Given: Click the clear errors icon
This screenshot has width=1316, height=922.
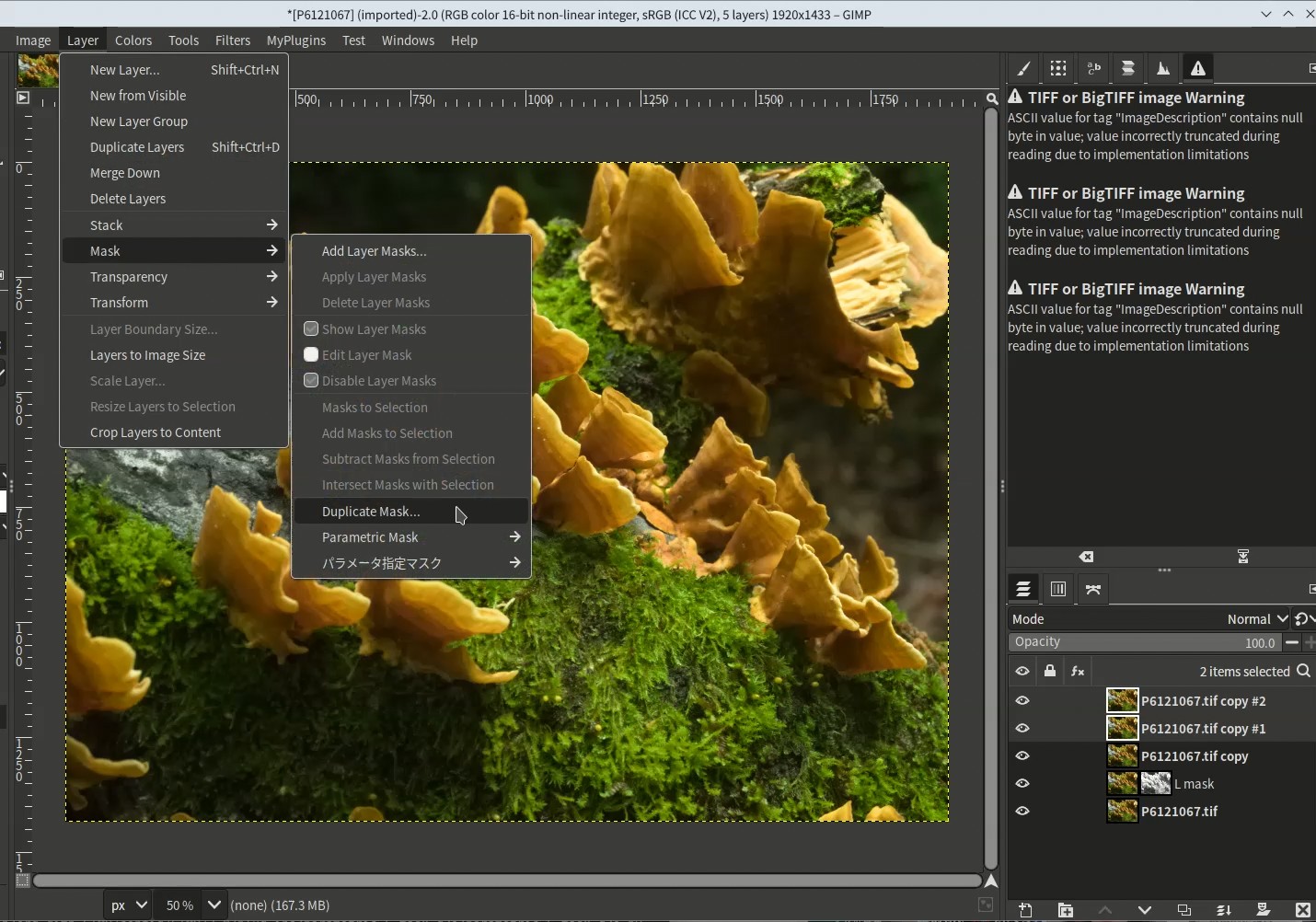Looking at the screenshot, I should tap(1087, 557).
